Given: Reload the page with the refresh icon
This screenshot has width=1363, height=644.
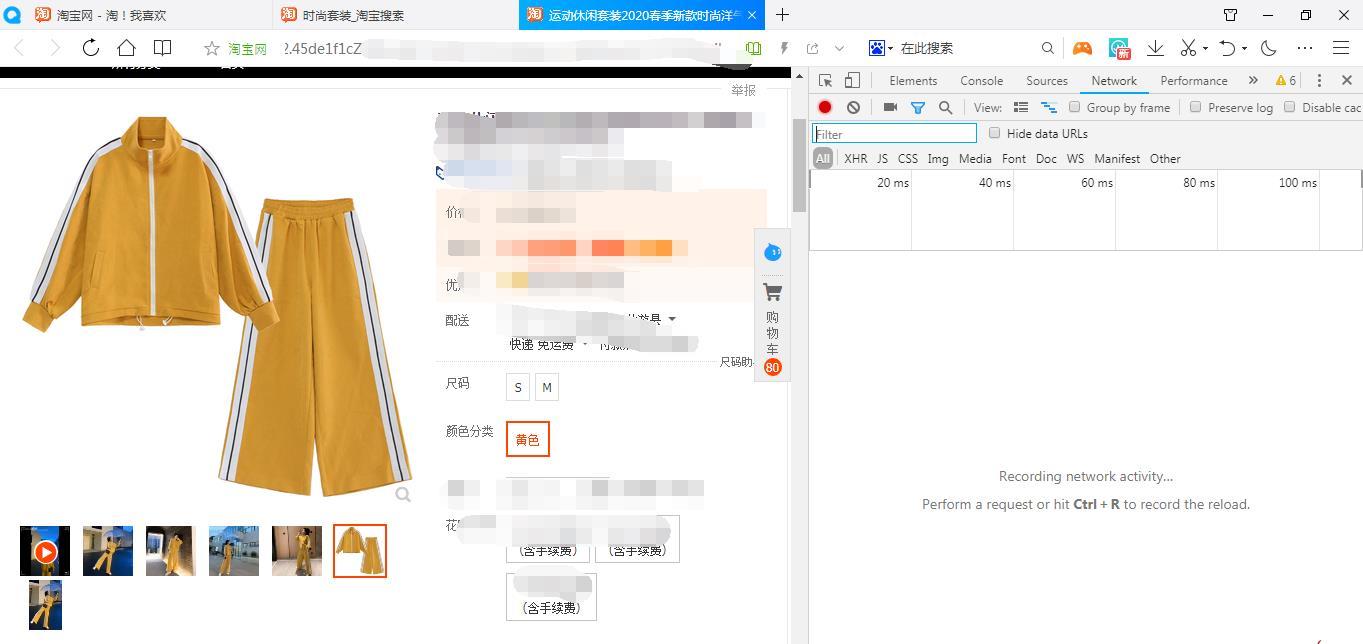Looking at the screenshot, I should 90,47.
